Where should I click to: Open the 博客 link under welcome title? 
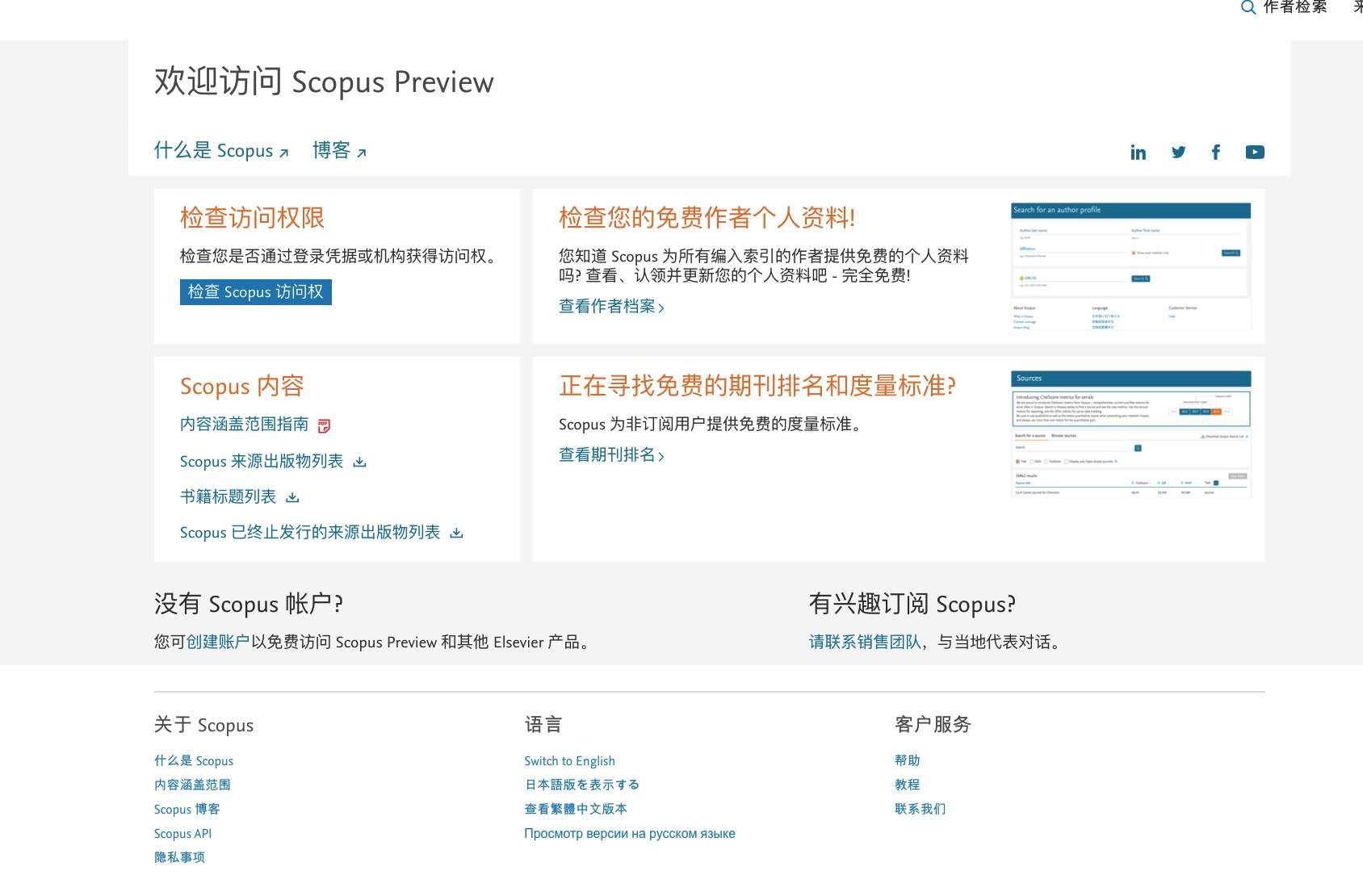332,150
